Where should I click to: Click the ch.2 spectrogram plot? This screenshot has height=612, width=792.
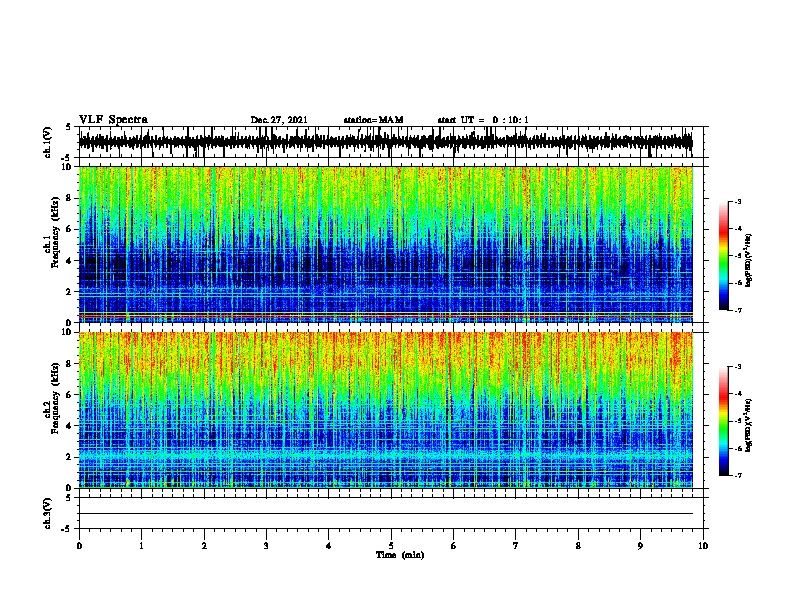click(386, 410)
